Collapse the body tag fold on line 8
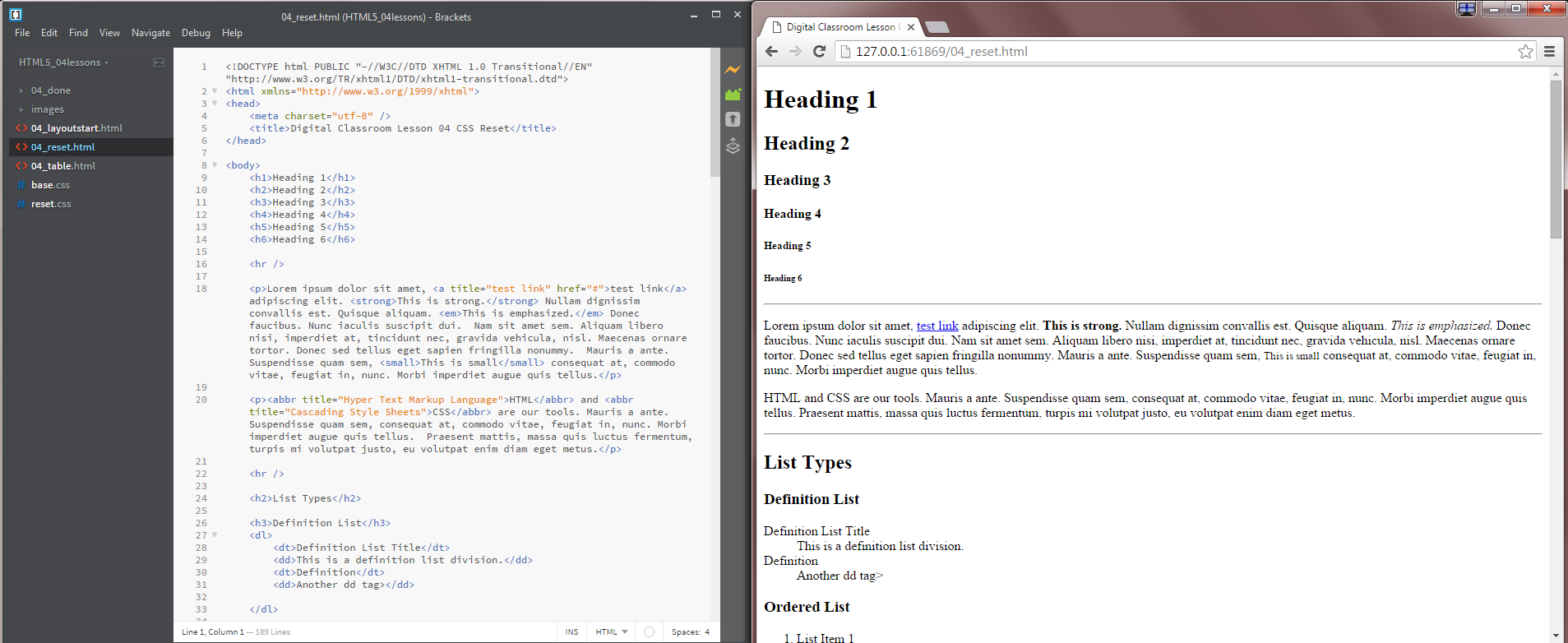This screenshot has height=643, width=1568. (x=215, y=165)
